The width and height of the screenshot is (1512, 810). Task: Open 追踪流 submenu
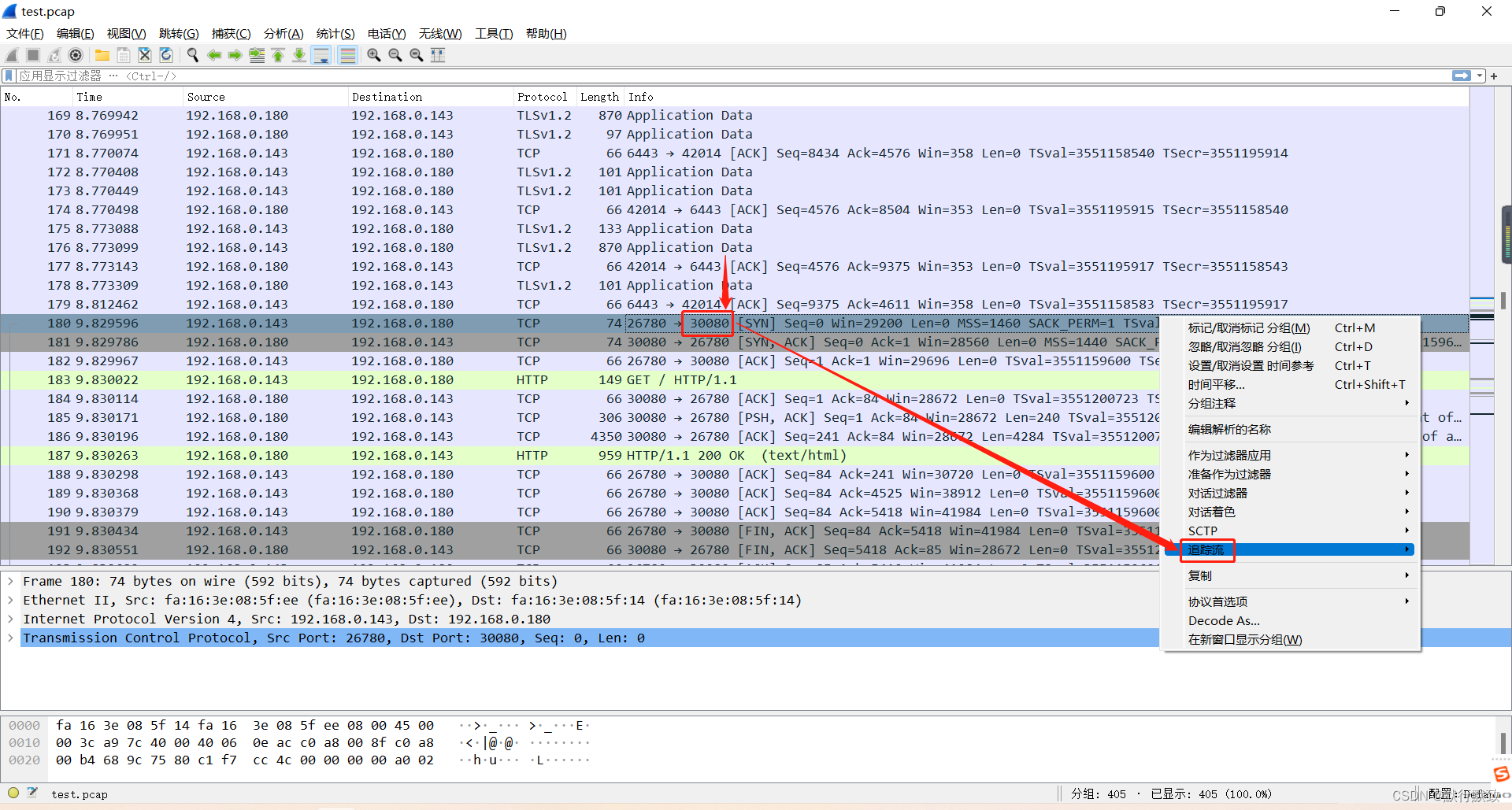1291,550
